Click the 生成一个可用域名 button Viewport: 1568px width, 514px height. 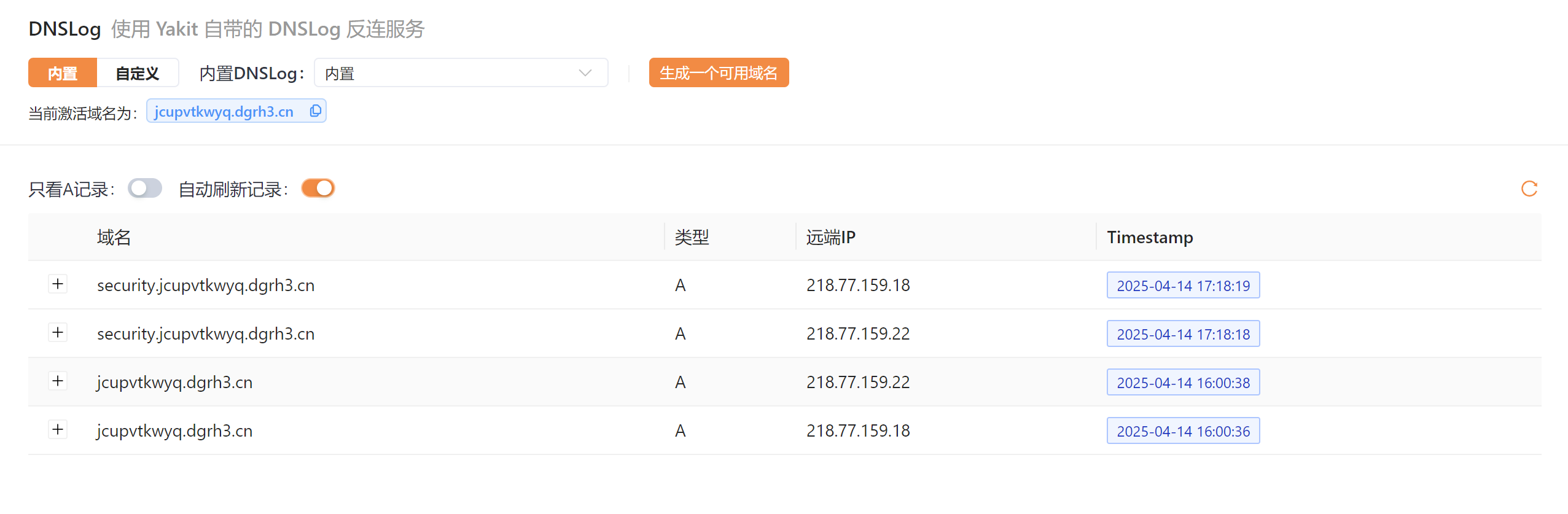(x=719, y=73)
